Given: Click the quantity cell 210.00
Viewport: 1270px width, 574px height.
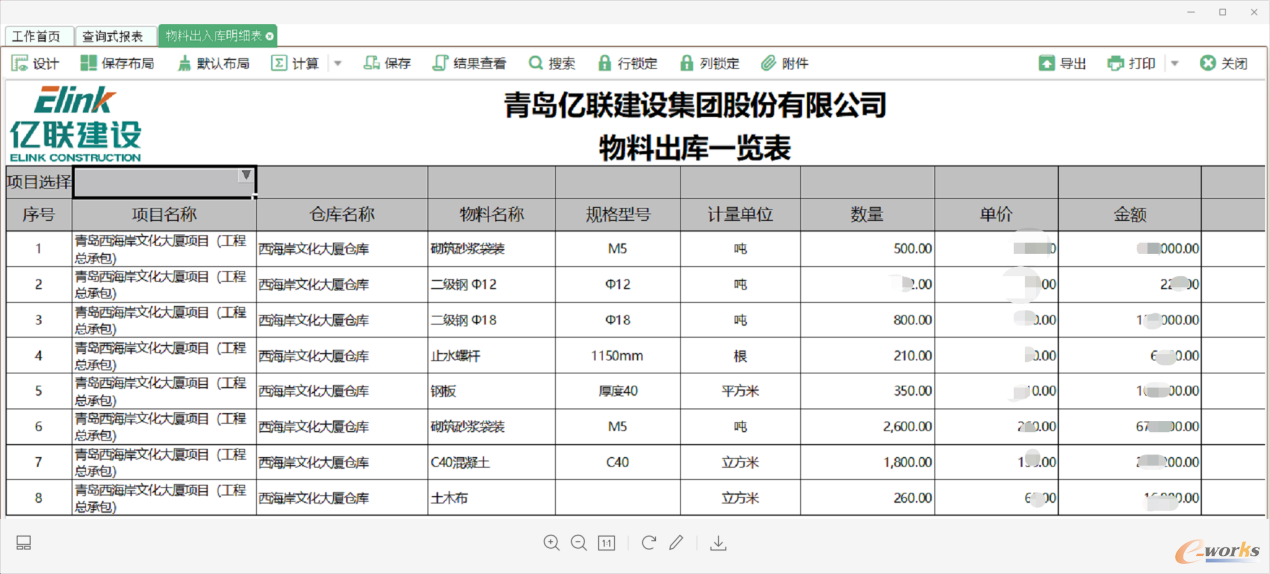Looking at the screenshot, I should (867, 355).
